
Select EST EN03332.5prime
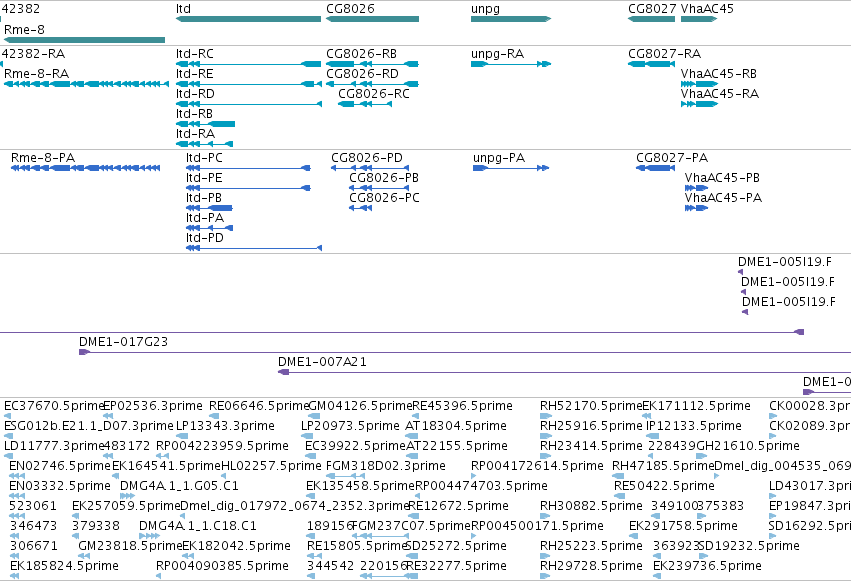coord(17,496)
